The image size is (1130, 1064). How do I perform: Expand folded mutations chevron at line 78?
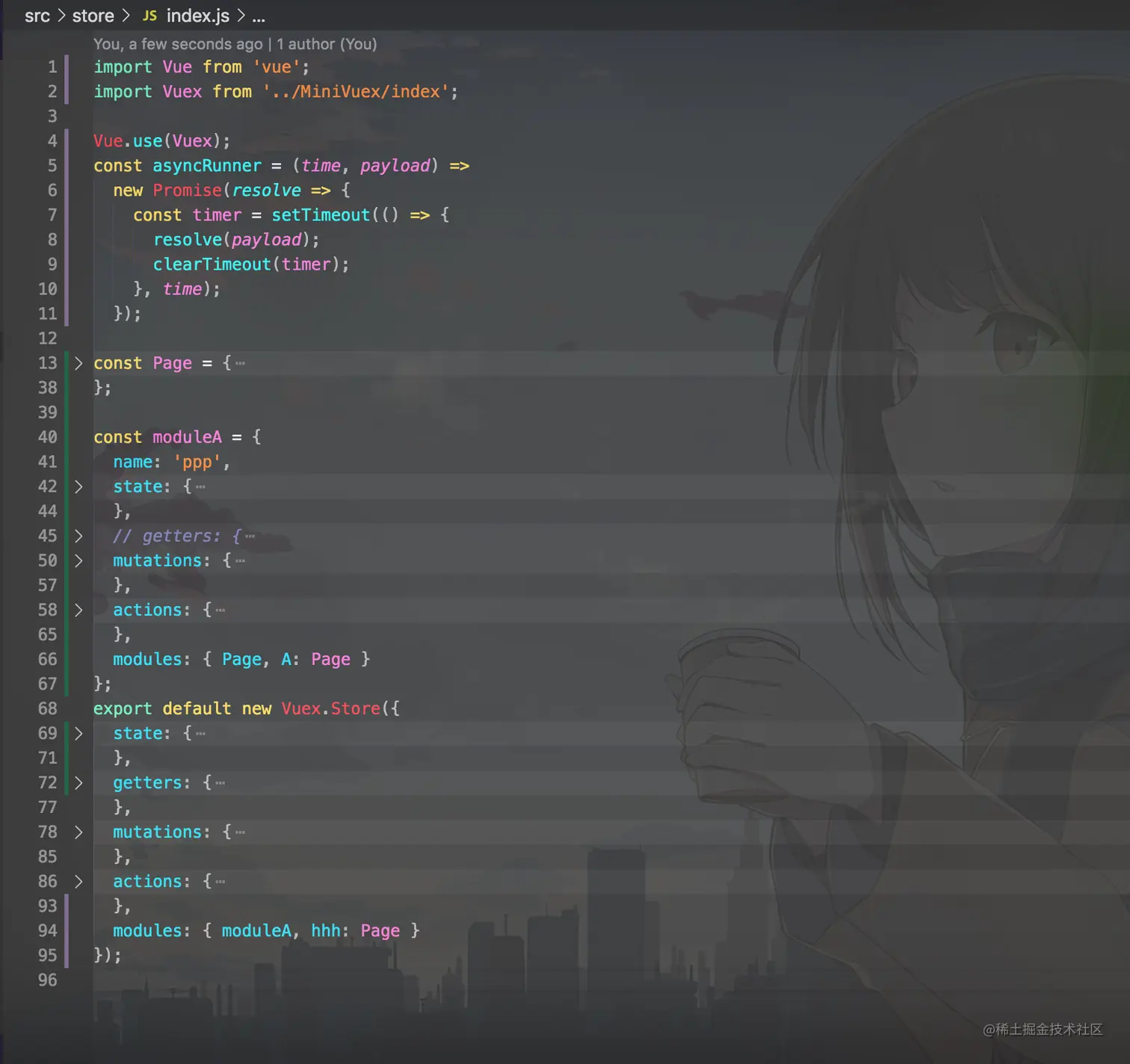(x=78, y=832)
